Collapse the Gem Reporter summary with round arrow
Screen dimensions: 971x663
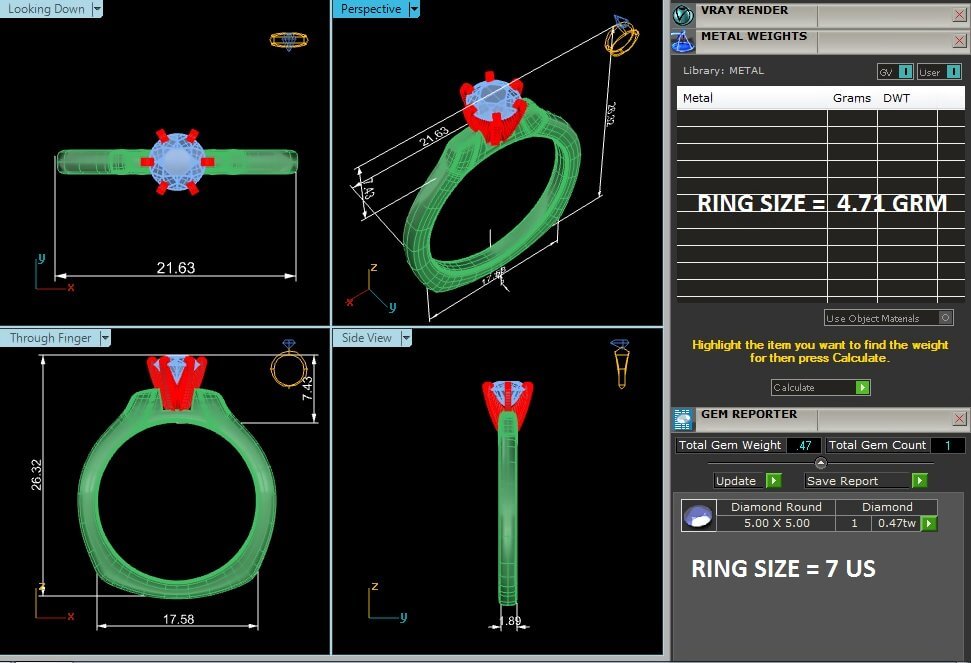coord(821,463)
